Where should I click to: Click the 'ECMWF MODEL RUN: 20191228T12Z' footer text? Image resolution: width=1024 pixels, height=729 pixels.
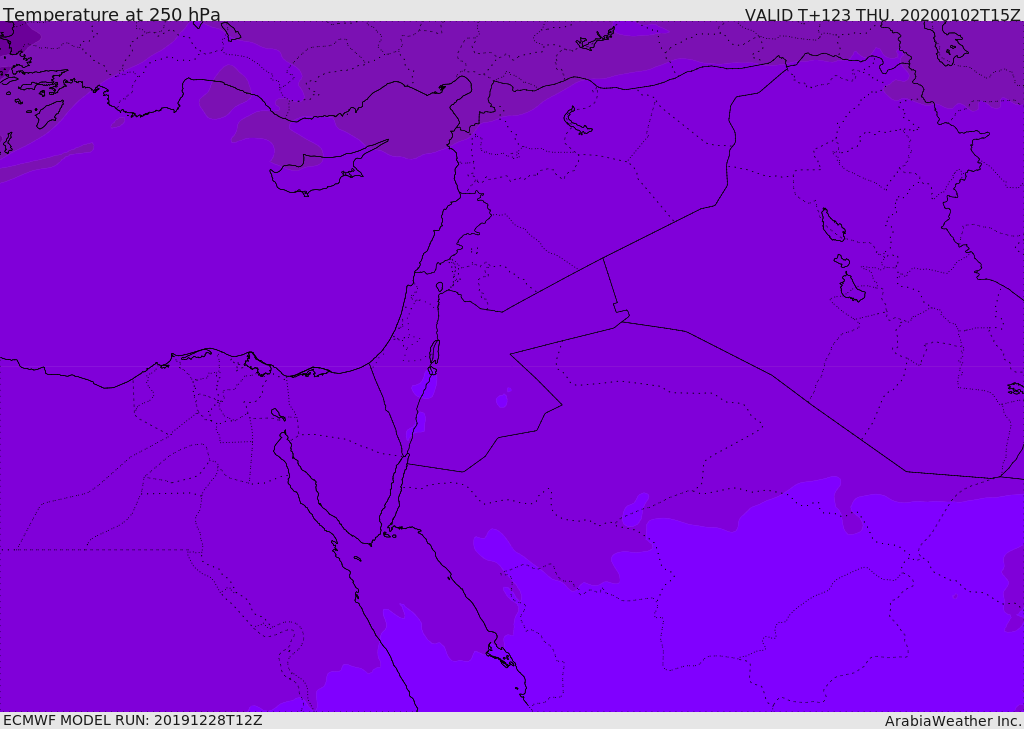(133, 721)
